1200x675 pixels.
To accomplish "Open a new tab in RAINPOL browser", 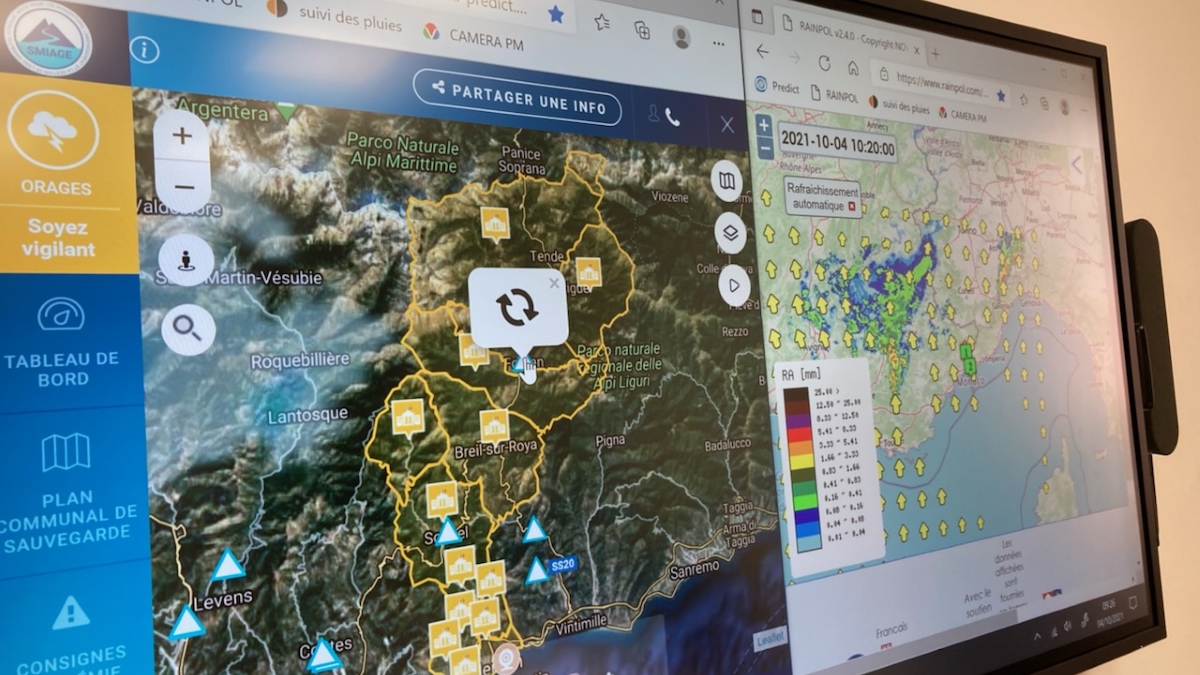I will [935, 52].
